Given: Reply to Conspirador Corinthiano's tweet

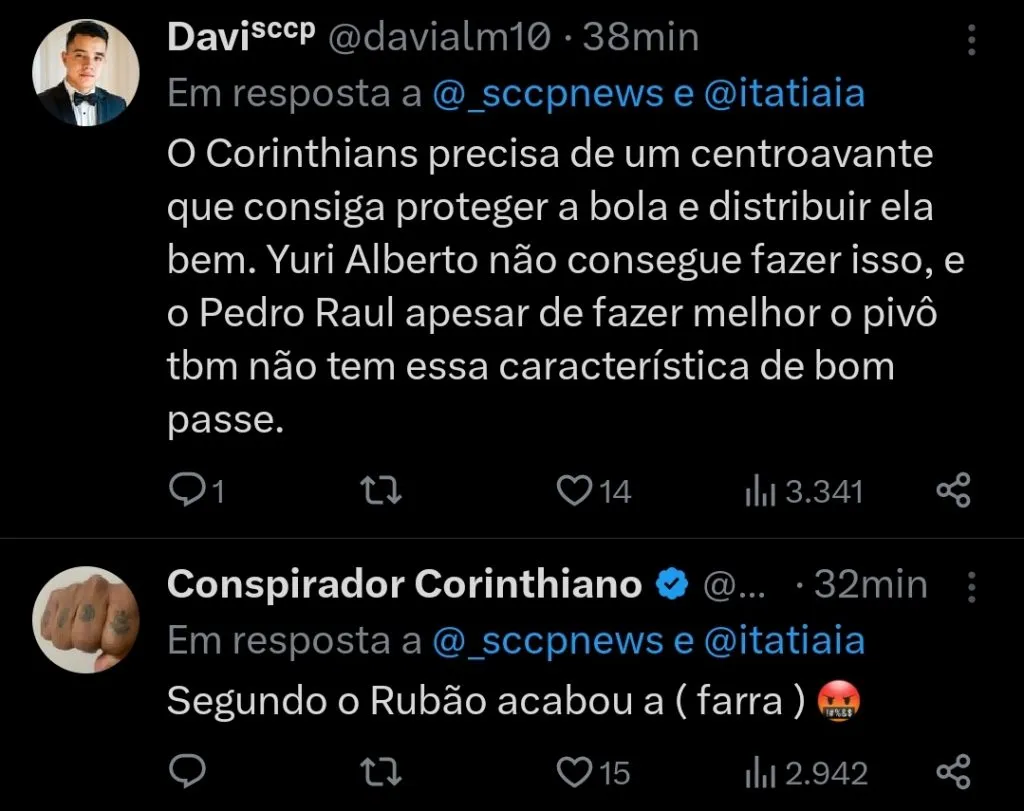Looking at the screenshot, I should 187,772.
